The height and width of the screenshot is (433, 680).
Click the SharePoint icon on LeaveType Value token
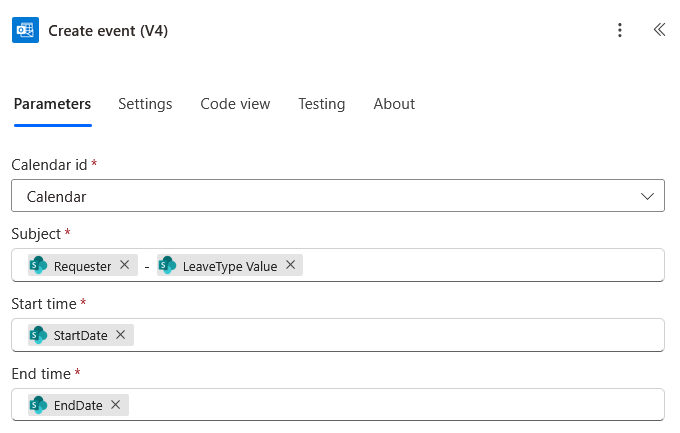click(x=167, y=265)
